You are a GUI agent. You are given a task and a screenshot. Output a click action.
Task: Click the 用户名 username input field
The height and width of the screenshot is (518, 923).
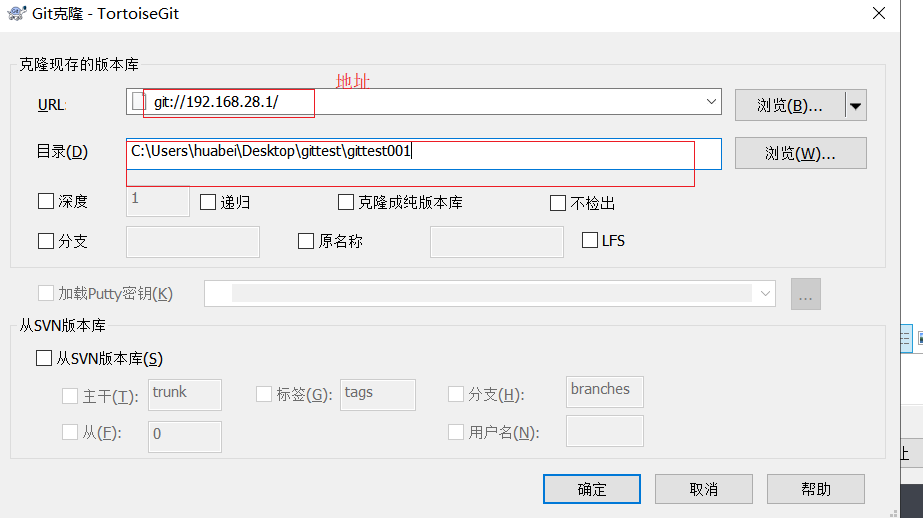click(x=605, y=431)
